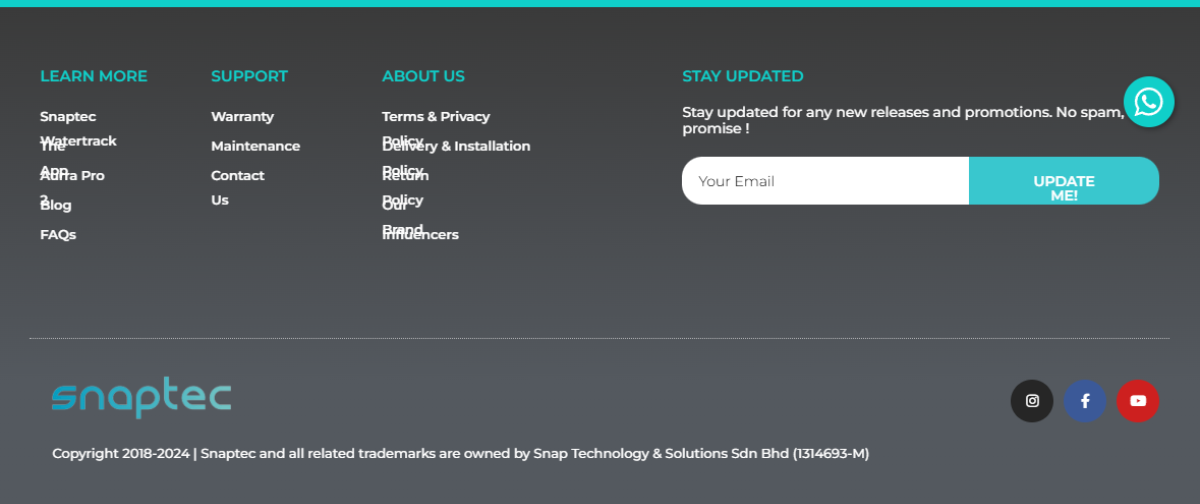This screenshot has width=1200, height=504.
Task: Open the Our Brand link
Action: pos(402,217)
